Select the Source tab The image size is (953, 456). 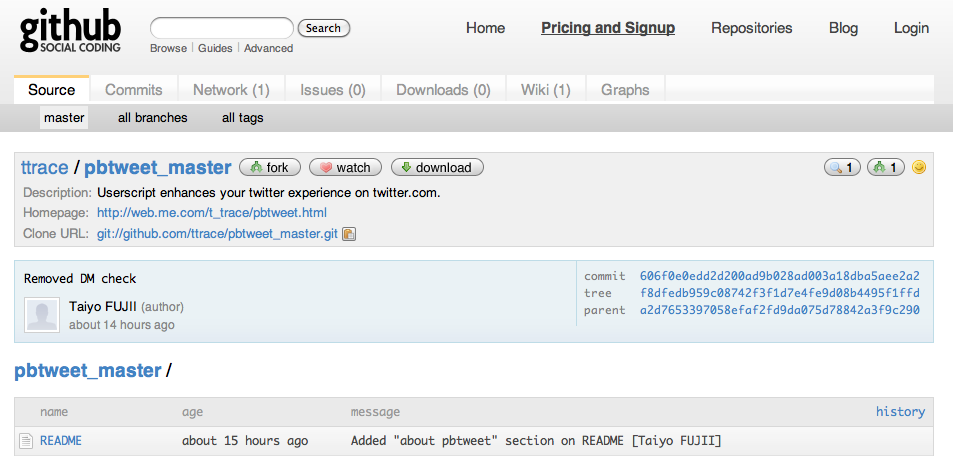click(x=52, y=89)
